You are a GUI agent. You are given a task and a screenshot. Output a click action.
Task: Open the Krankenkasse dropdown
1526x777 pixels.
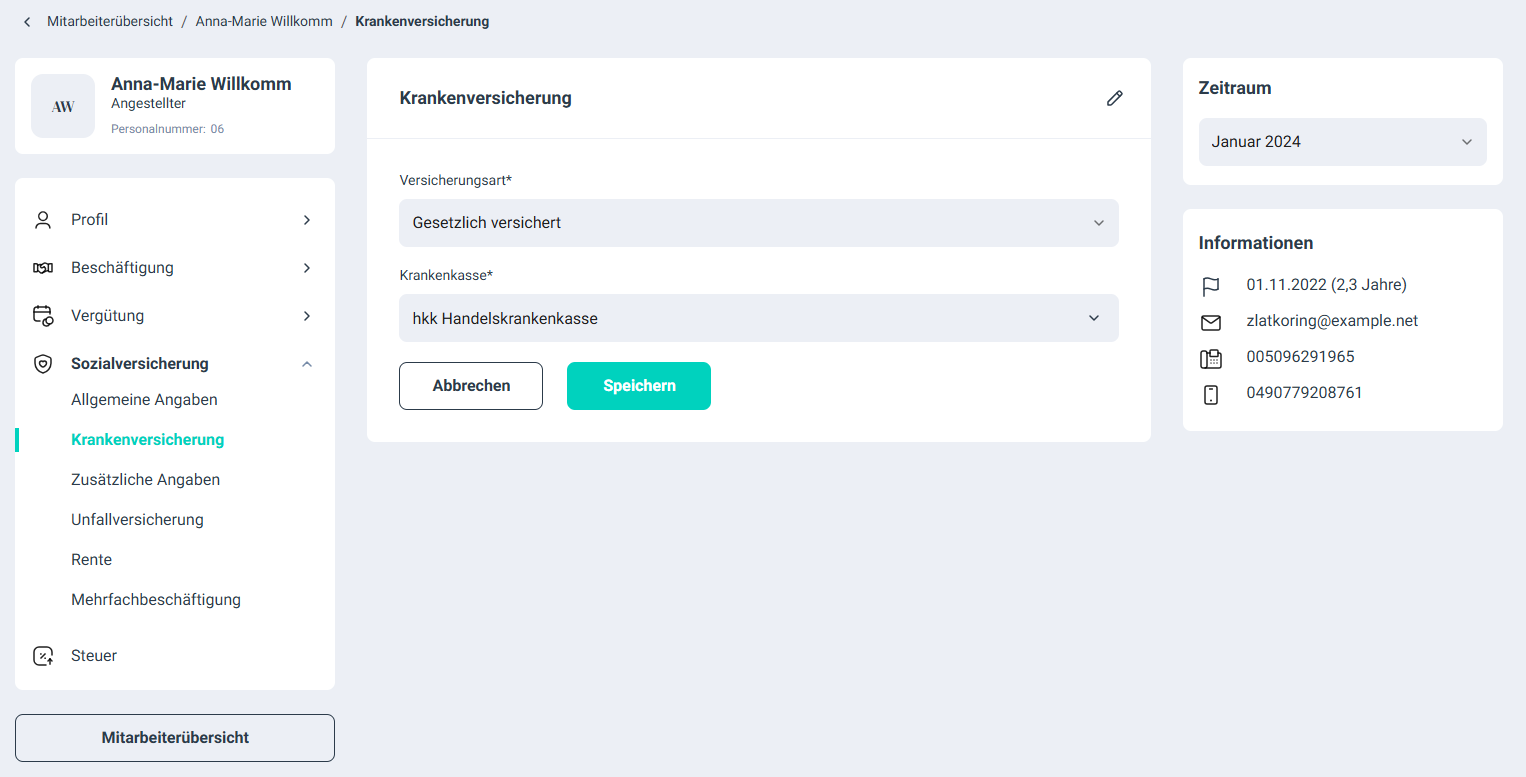tap(758, 318)
